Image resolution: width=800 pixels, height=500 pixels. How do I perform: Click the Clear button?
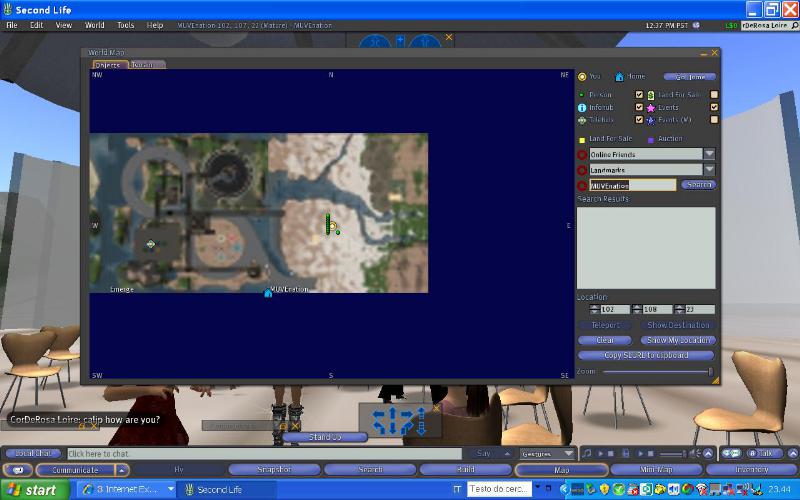[605, 340]
